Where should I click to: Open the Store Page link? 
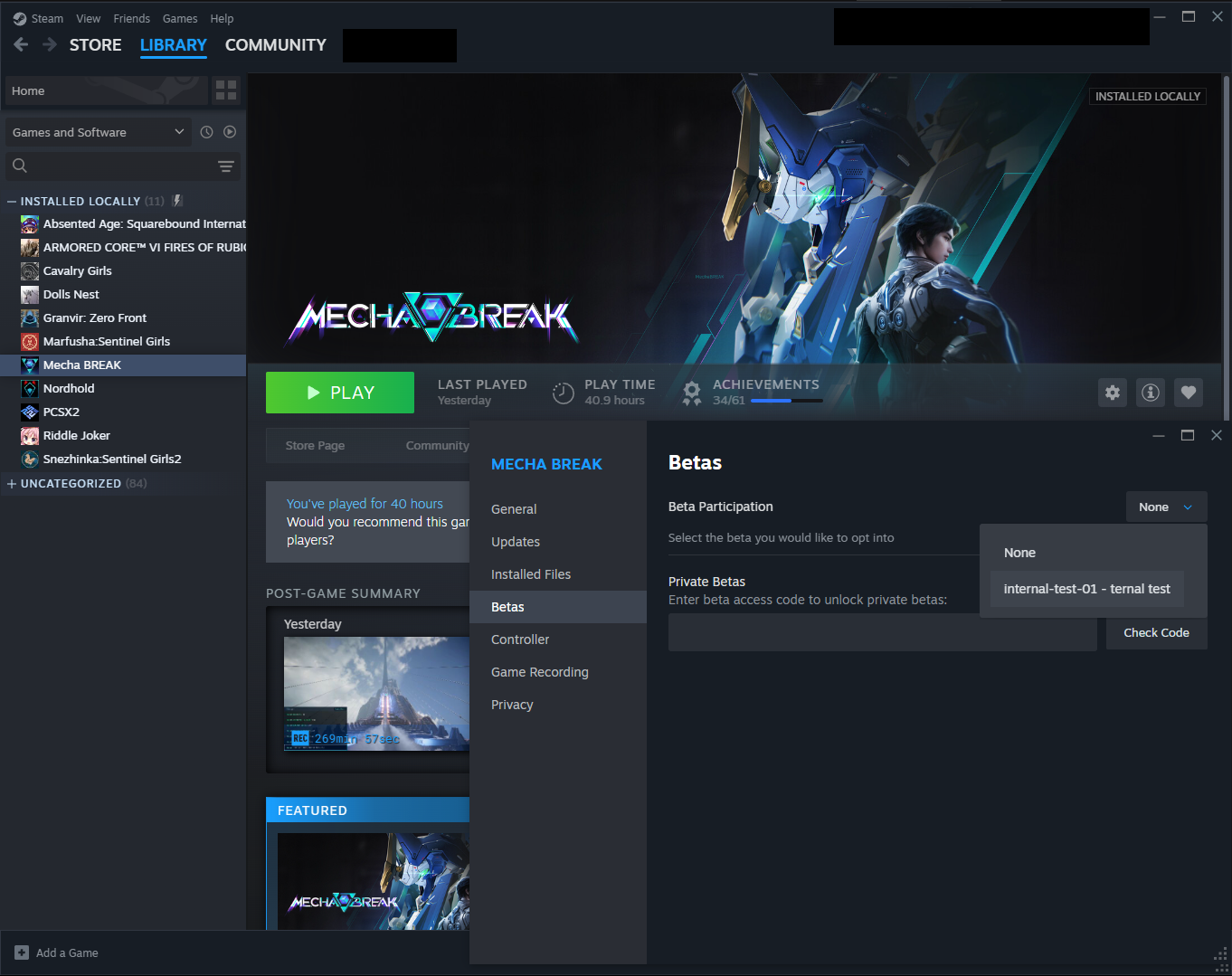tap(315, 445)
